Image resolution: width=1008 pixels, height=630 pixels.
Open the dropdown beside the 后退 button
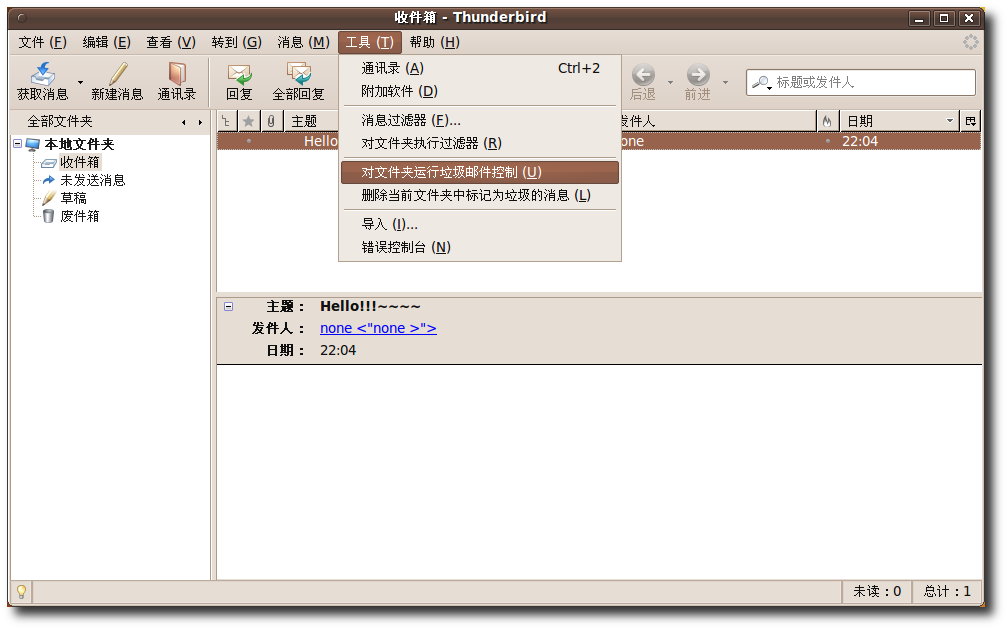[670, 82]
